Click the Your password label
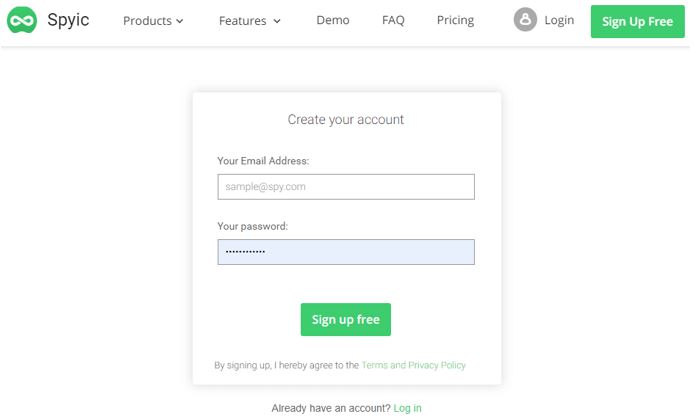The width and height of the screenshot is (695, 418). point(252,227)
